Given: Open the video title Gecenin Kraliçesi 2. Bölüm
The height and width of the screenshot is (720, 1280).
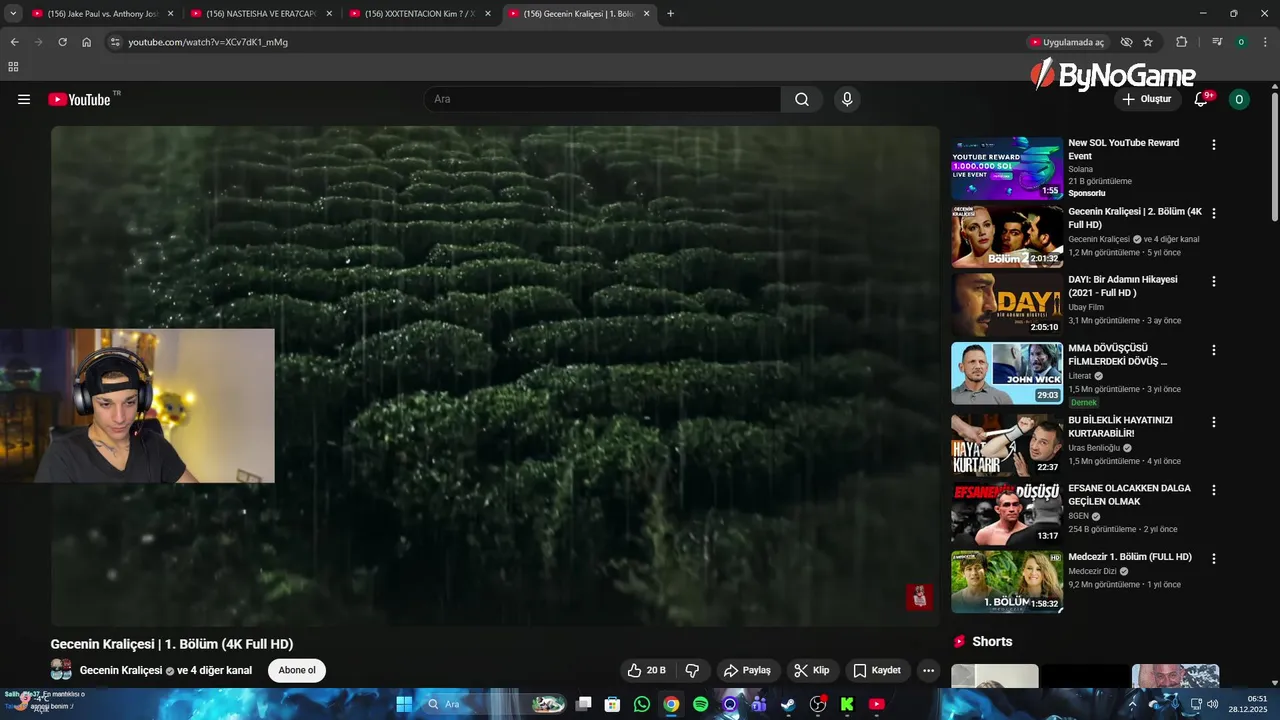Looking at the screenshot, I should (1135, 218).
